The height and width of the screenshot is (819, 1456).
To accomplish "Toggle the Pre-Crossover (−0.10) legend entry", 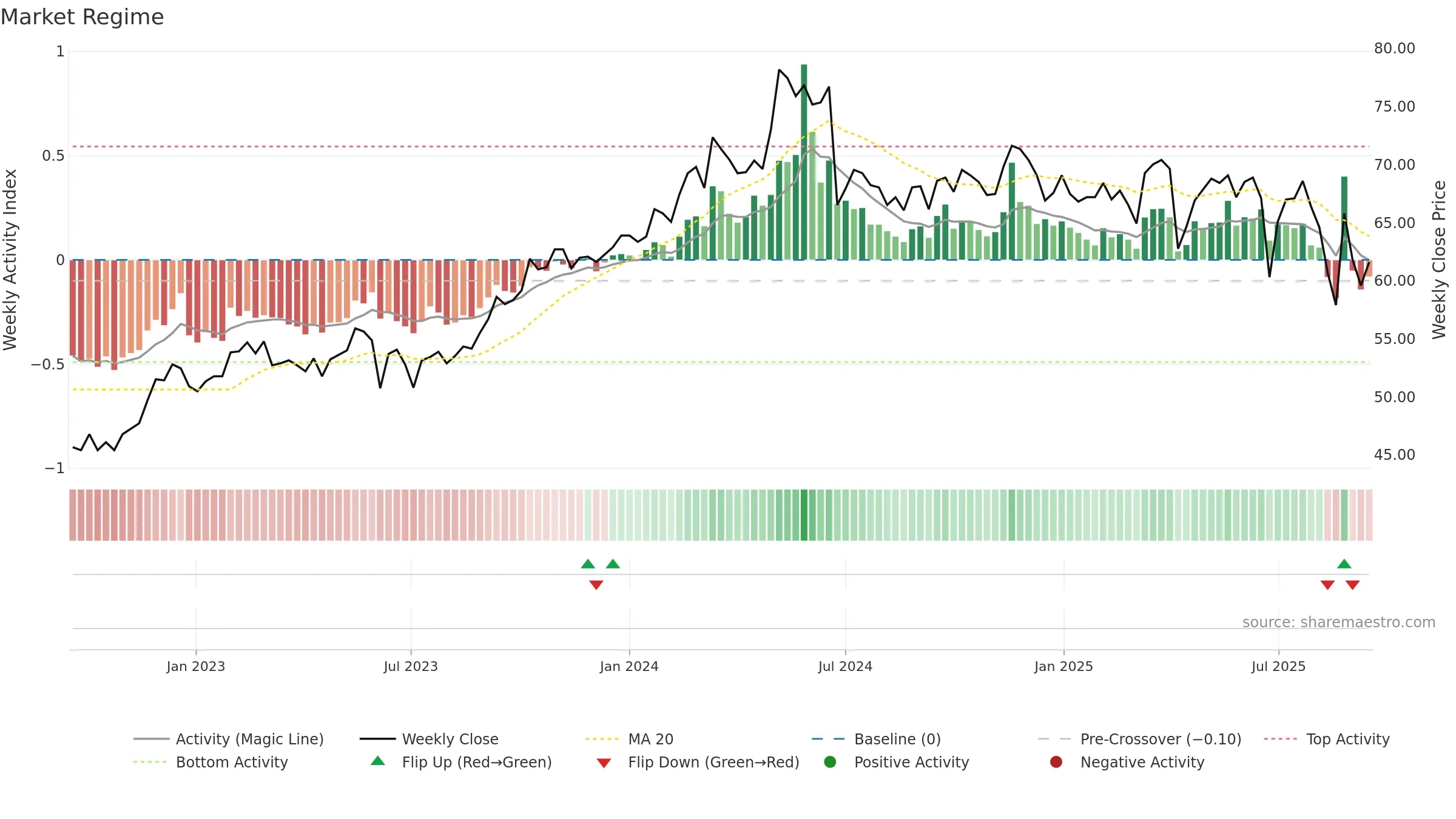I will tap(1139, 739).
